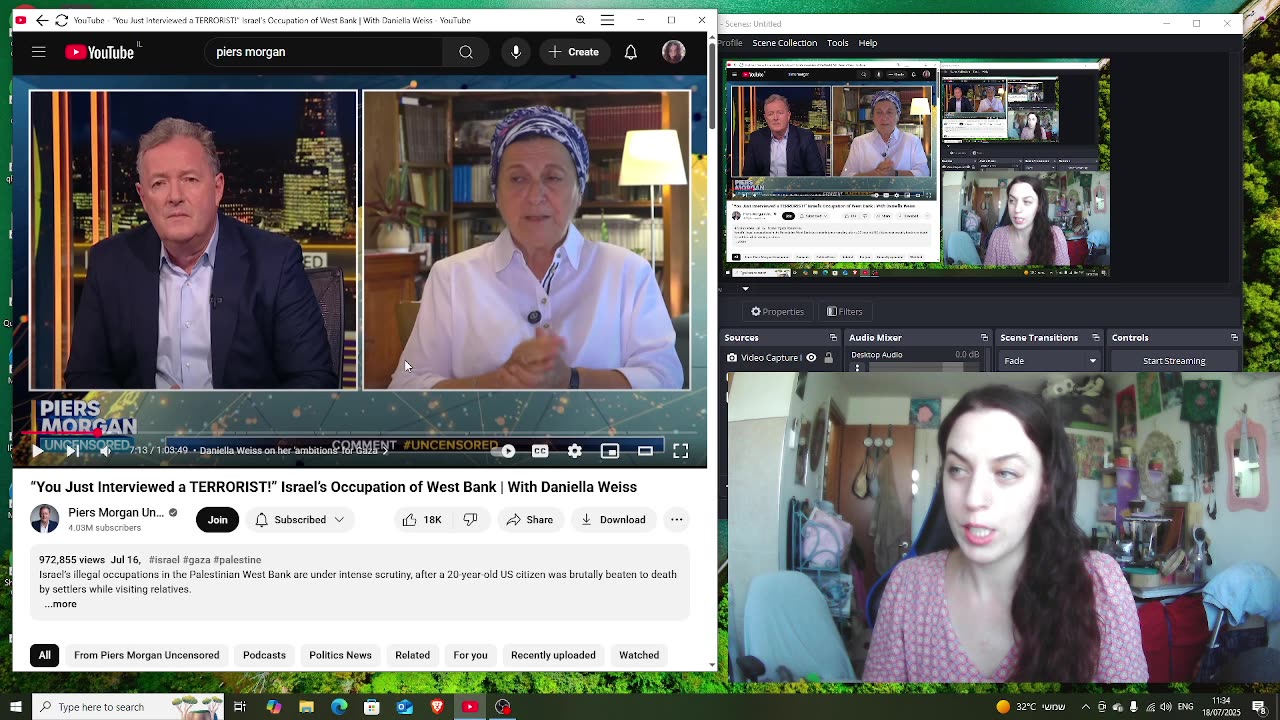Open the Subscribed notification dropdown
1280x720 pixels.
tap(300, 520)
